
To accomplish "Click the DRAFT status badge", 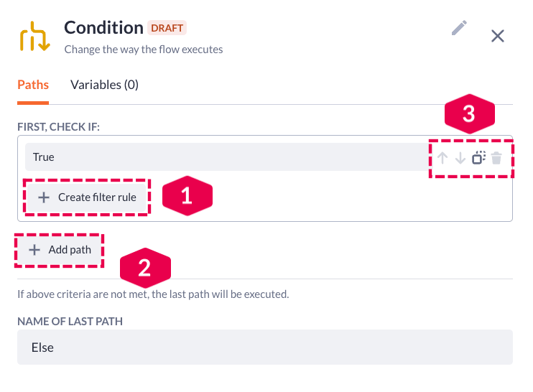I will click(167, 28).
